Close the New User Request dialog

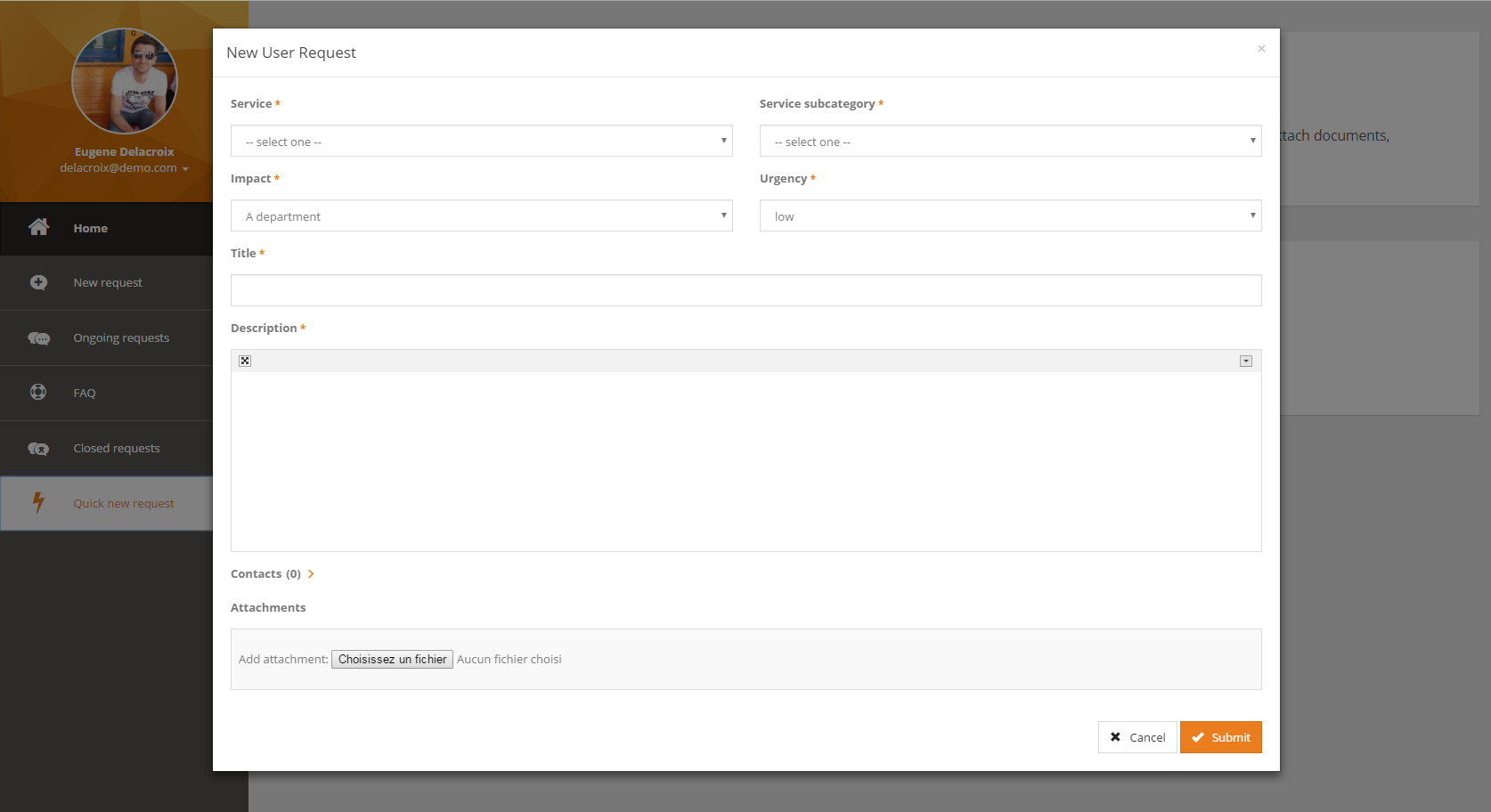[x=1261, y=49]
